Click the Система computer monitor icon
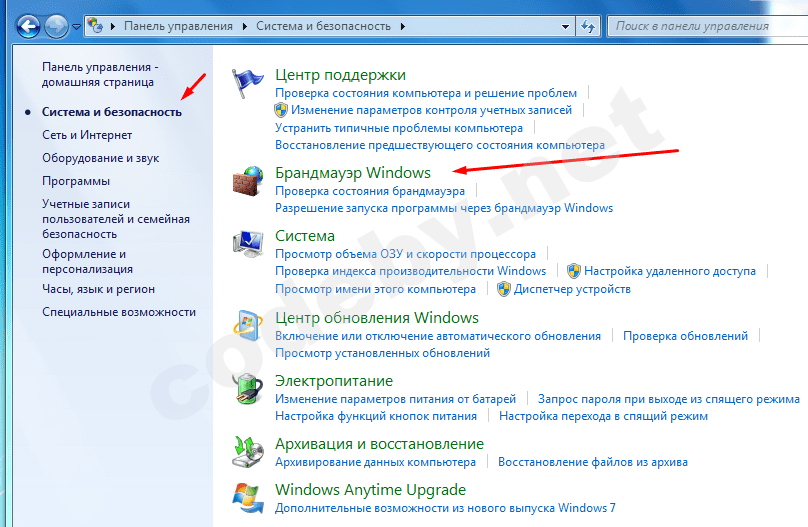The image size is (808, 527). tap(248, 244)
